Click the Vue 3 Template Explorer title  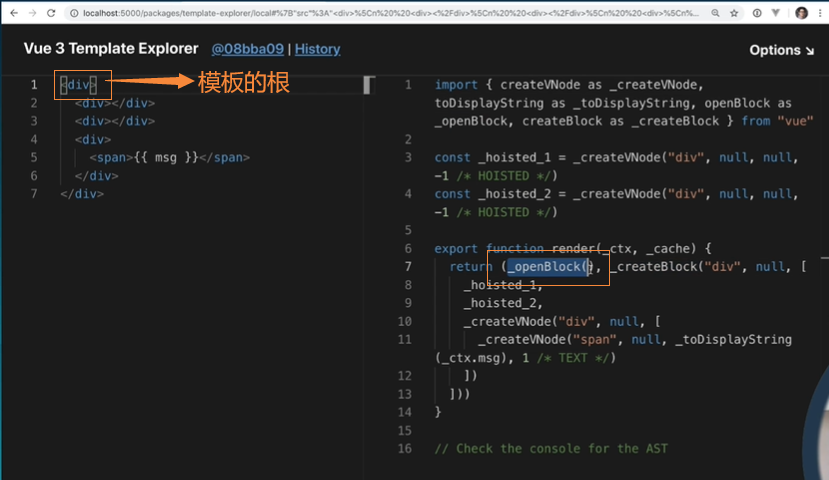coord(111,49)
